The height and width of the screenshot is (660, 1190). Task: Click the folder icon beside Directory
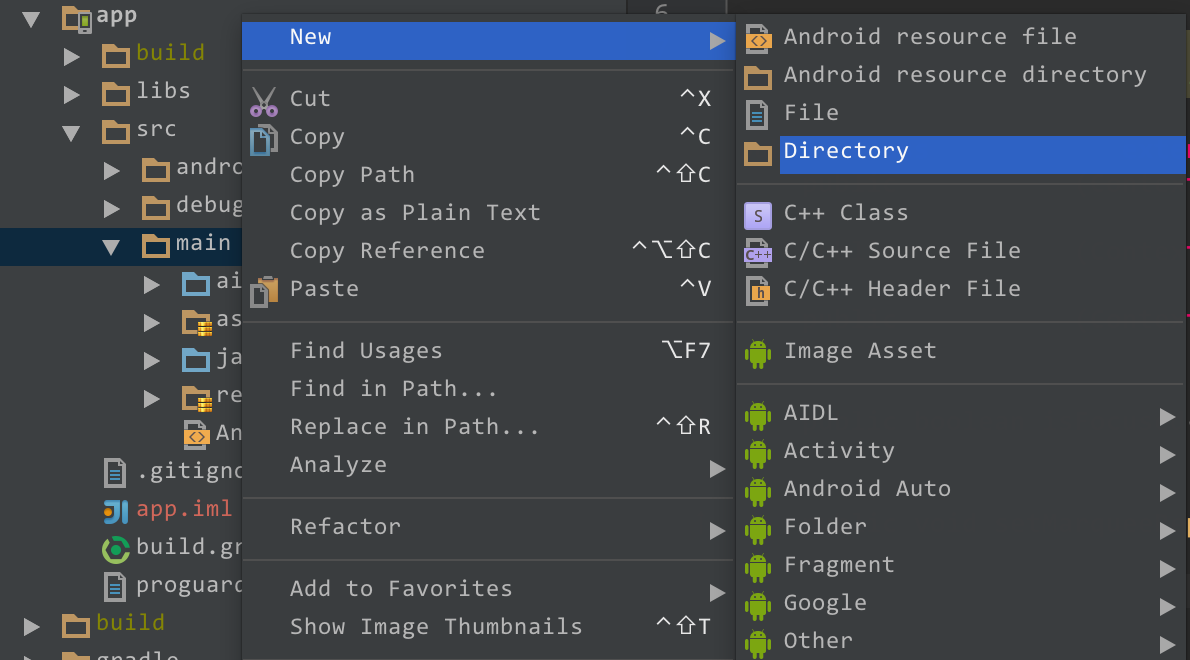(x=757, y=153)
